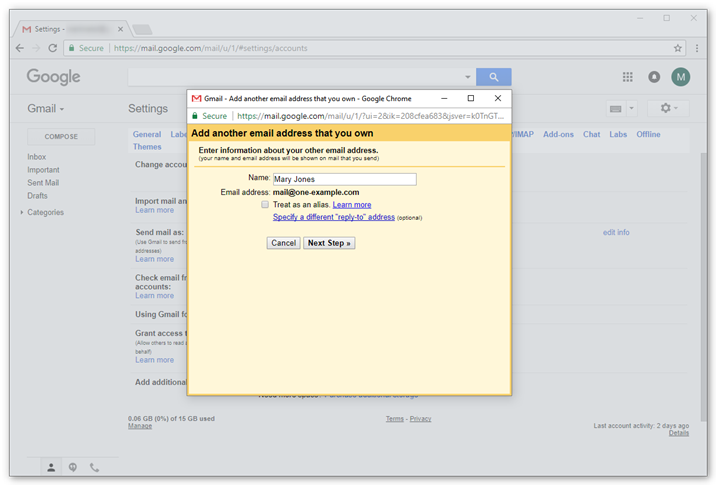Click Manage storage link
Image resolution: width=716 pixels, height=485 pixels.
(x=140, y=426)
